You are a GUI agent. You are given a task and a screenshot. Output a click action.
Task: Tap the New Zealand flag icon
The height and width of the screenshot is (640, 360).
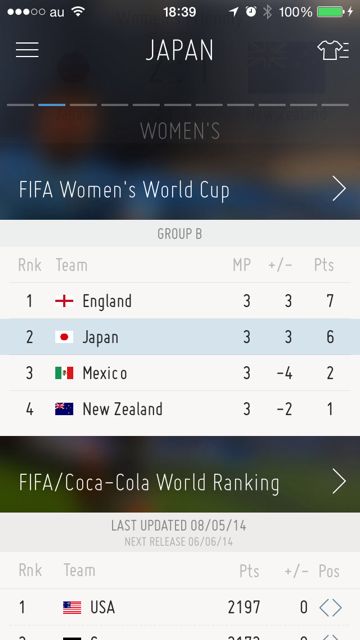coord(64,409)
